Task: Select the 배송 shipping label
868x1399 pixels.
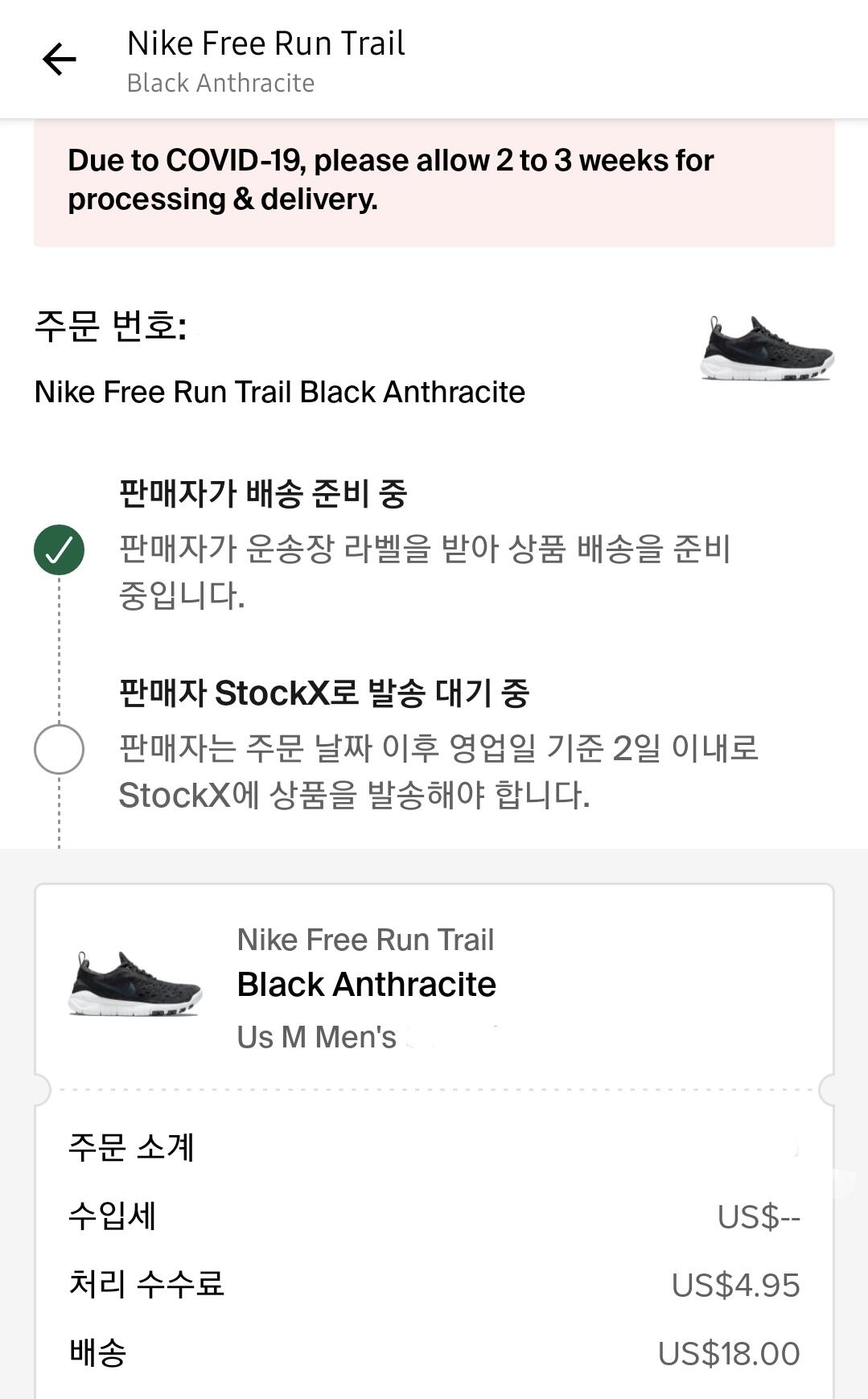Action: 97,1353
